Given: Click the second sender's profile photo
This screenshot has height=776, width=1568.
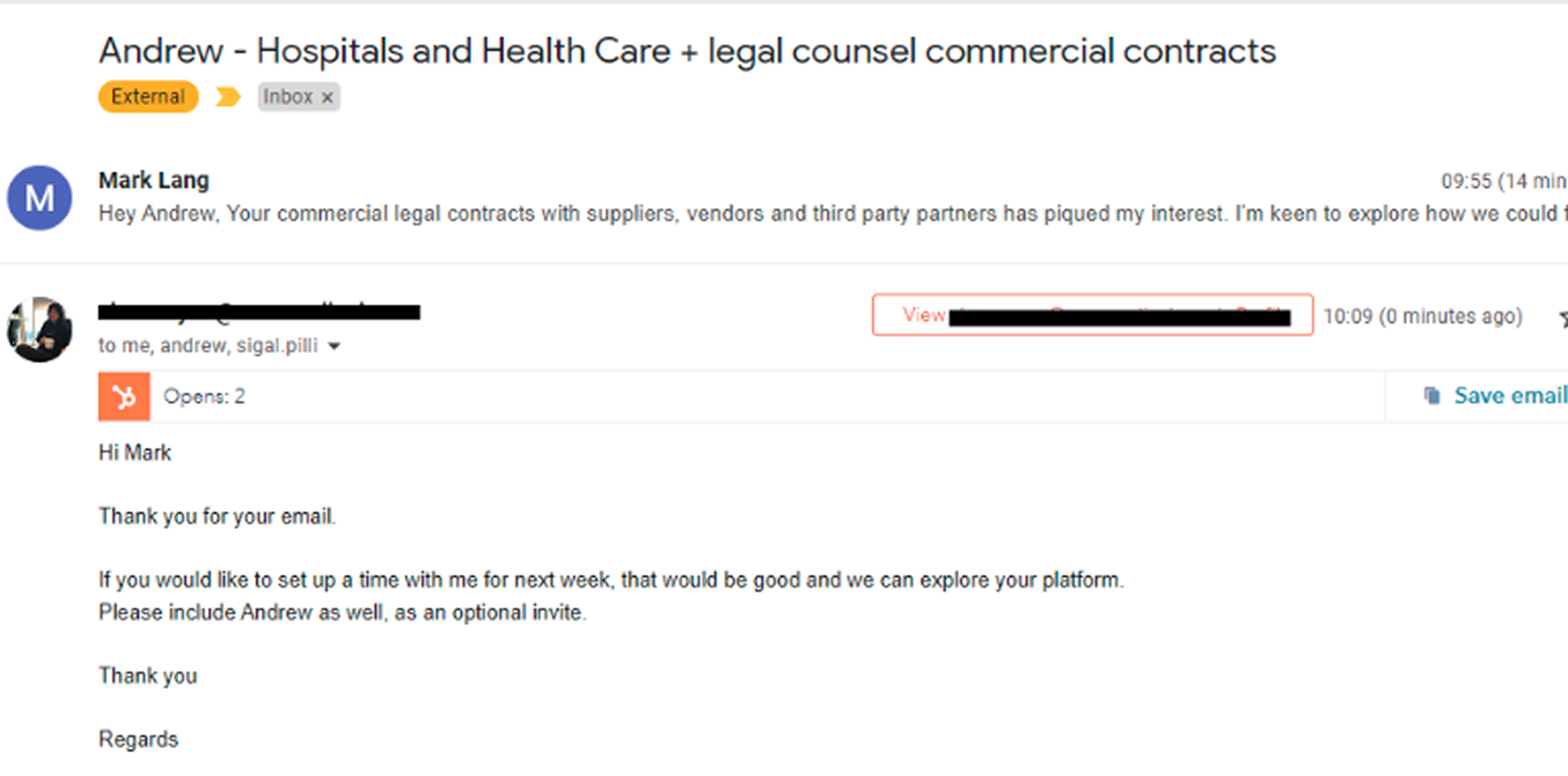Looking at the screenshot, I should pyautogui.click(x=40, y=330).
